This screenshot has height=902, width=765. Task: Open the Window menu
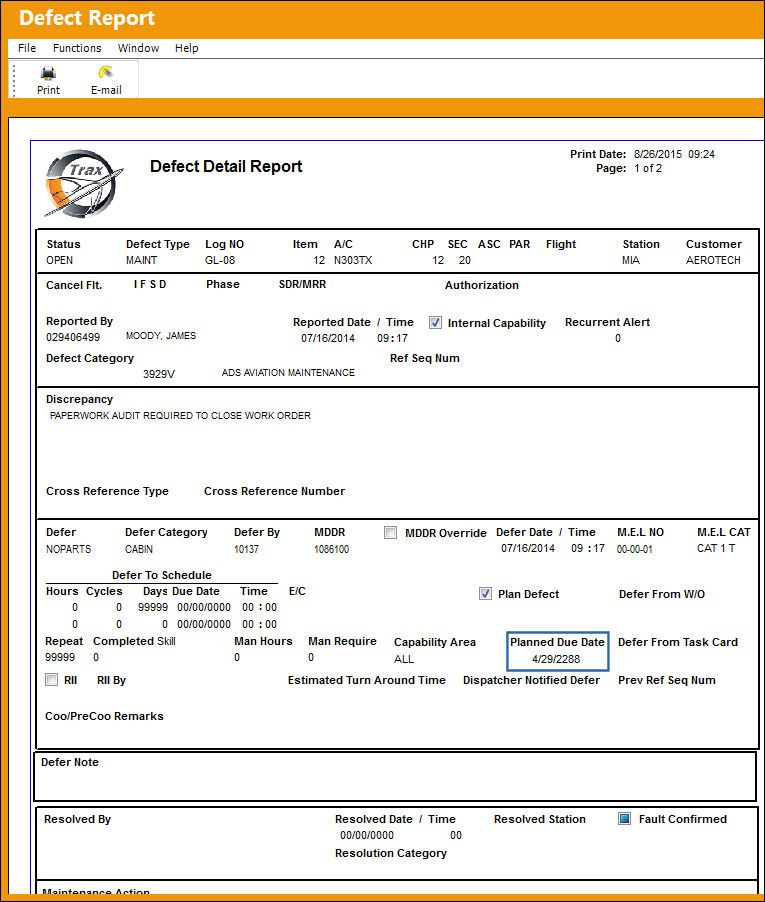[139, 48]
